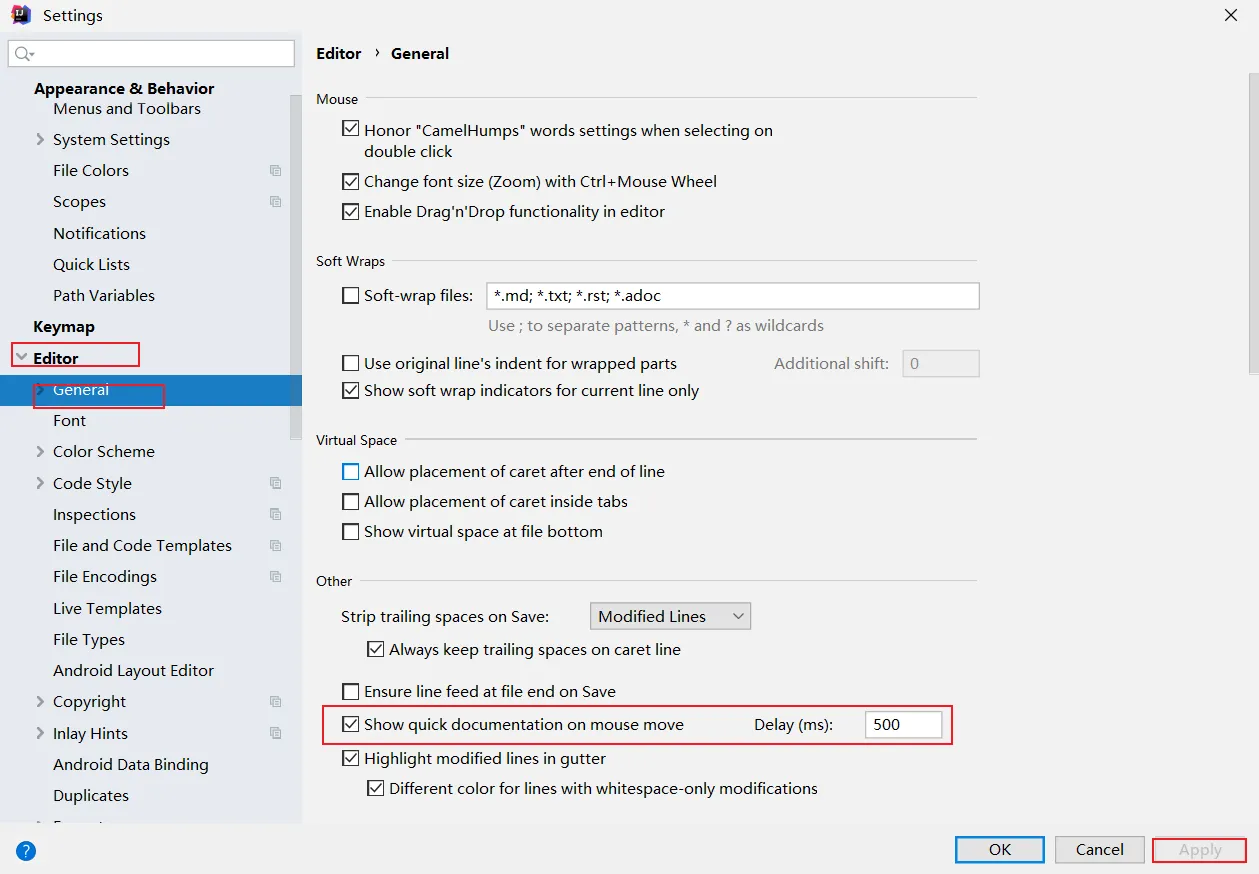Viewport: 1259px width, 874px height.
Task: Click the copy icon beside Scopes
Action: (276, 202)
